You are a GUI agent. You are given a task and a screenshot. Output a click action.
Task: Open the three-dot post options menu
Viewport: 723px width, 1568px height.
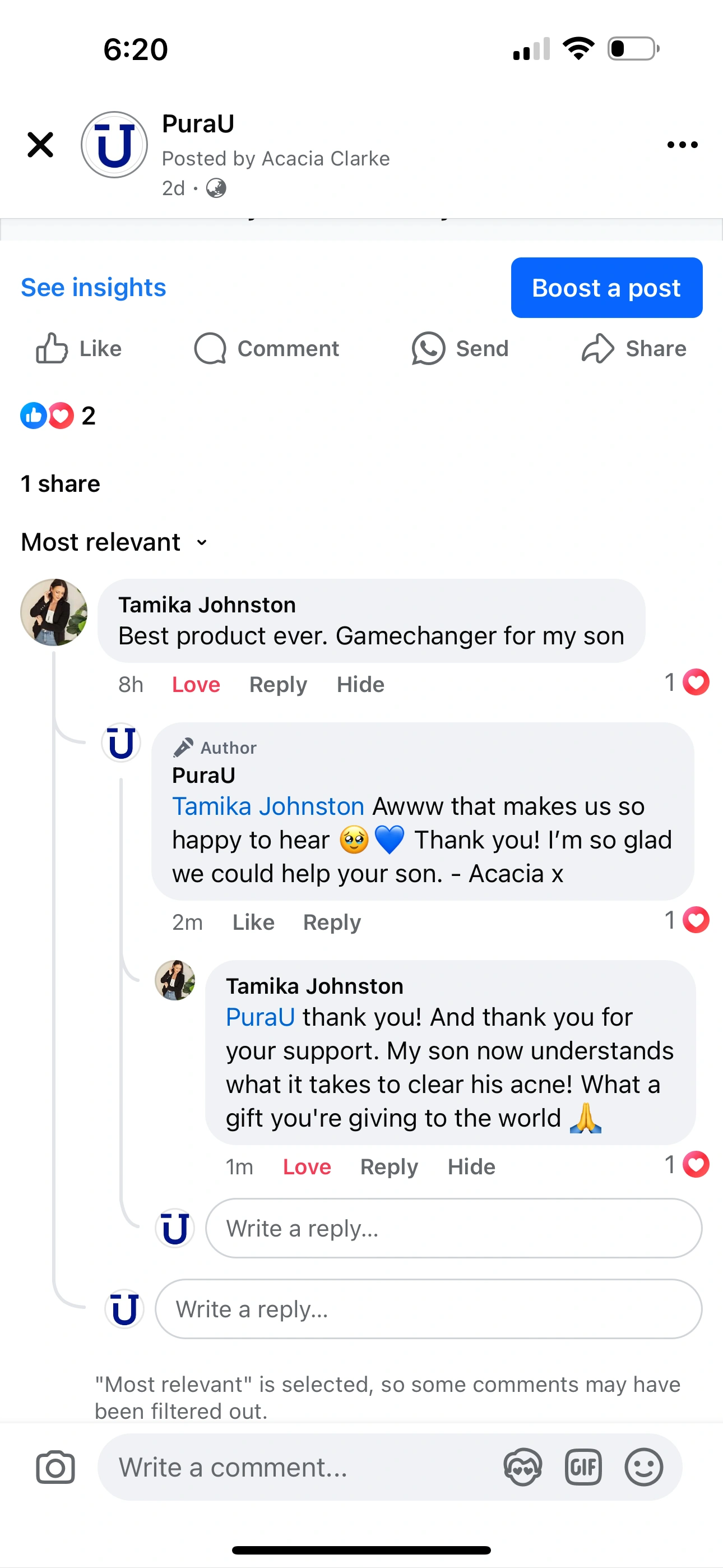pyautogui.click(x=682, y=145)
